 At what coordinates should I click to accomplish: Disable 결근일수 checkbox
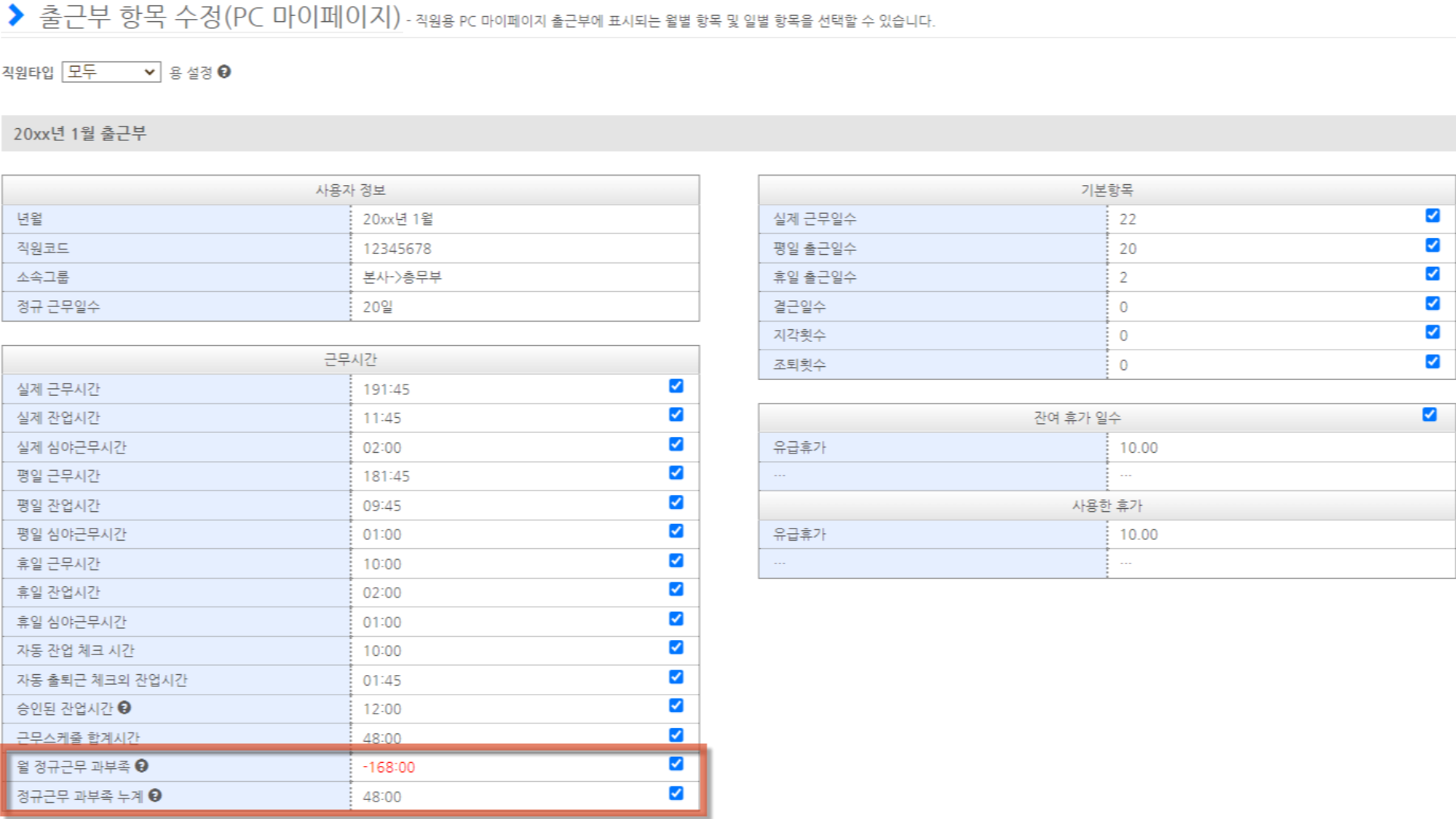pos(1432,303)
